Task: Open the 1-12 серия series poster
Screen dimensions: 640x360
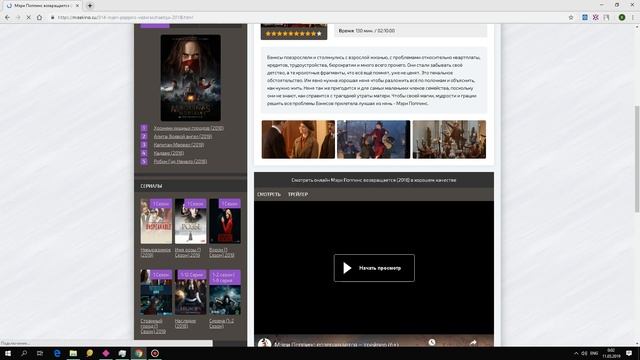Action: point(191,292)
